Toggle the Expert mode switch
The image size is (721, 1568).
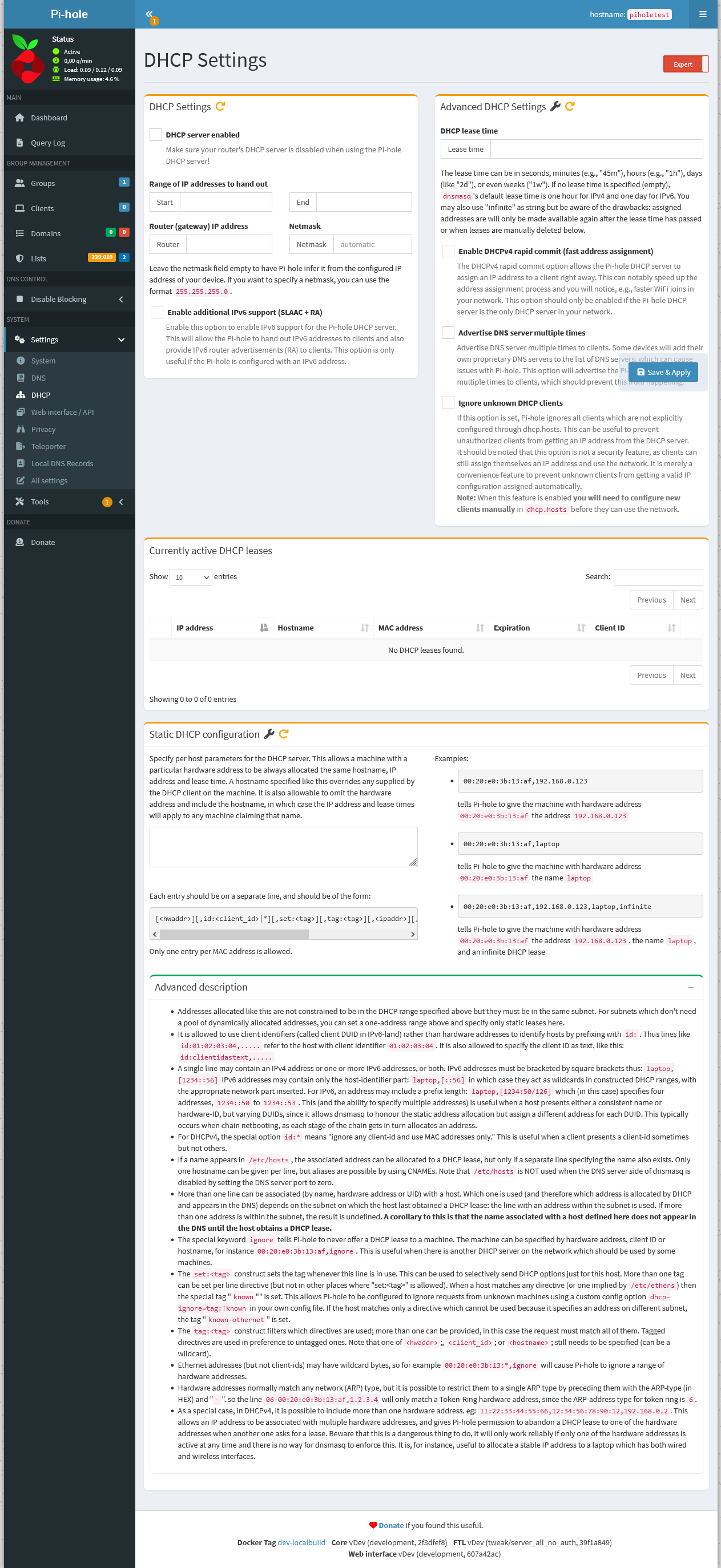[686, 64]
